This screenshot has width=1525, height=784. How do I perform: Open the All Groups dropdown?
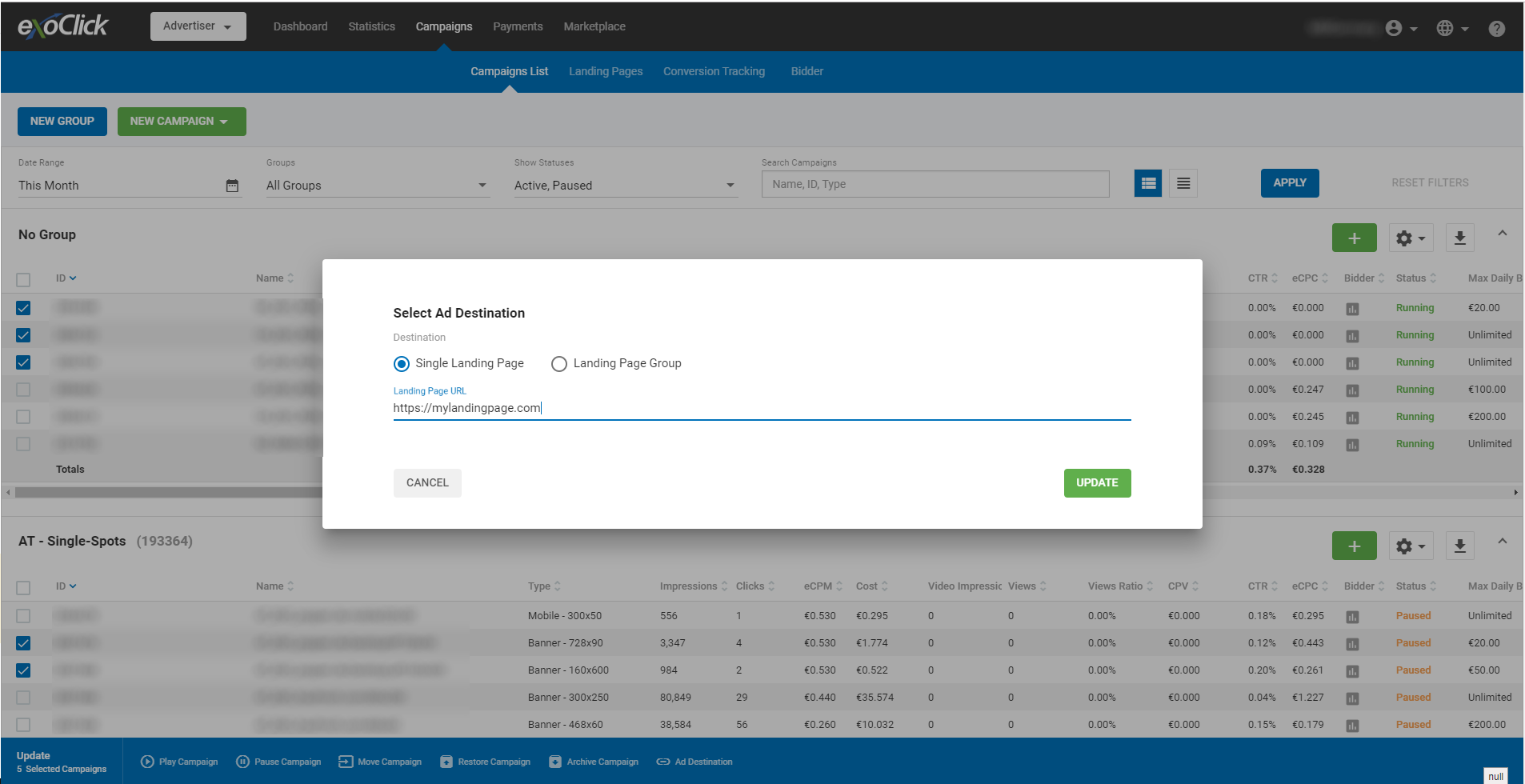coord(377,186)
